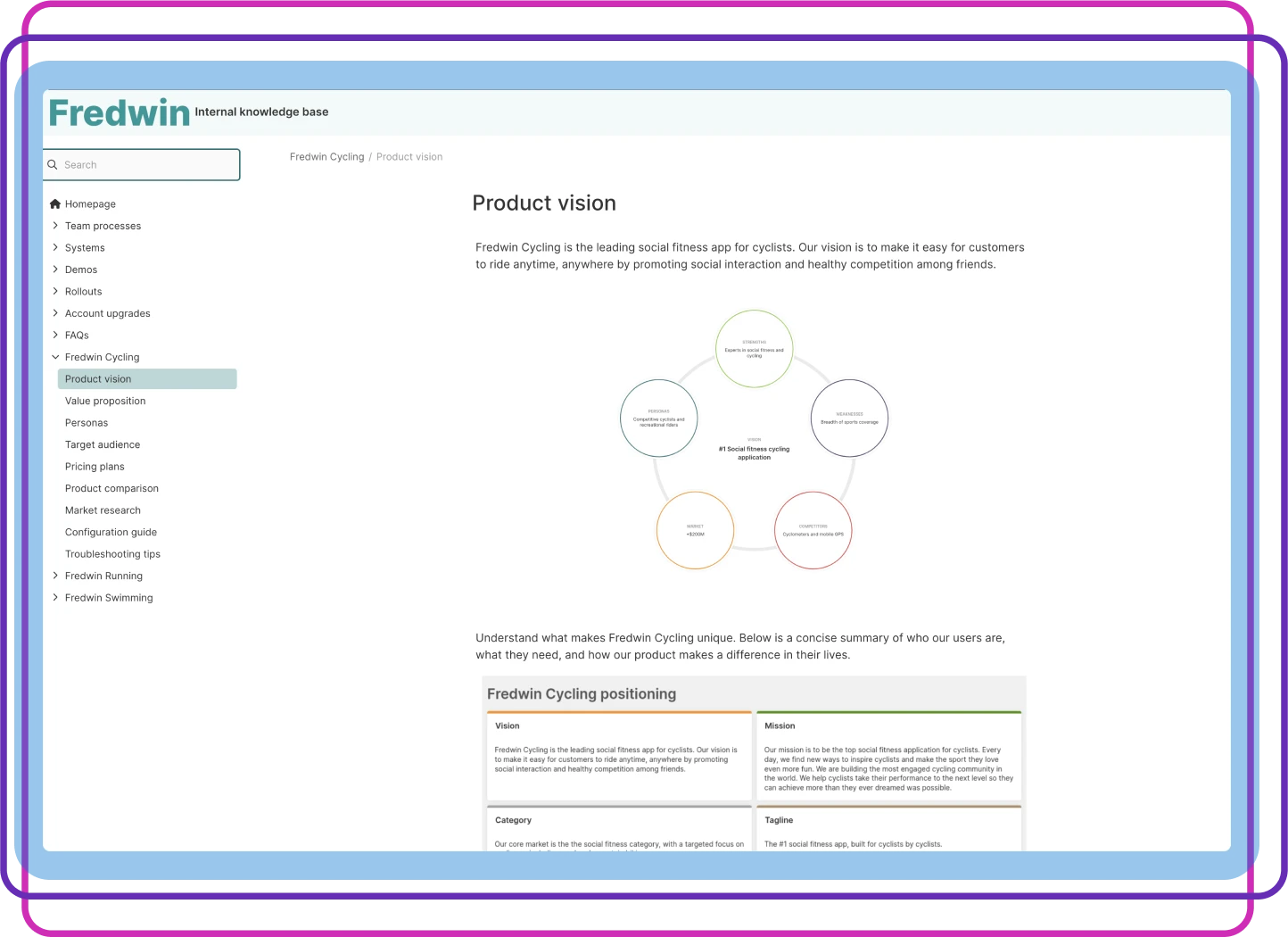Click the Tagline positioning card
1288x937 pixels.
tap(889, 829)
